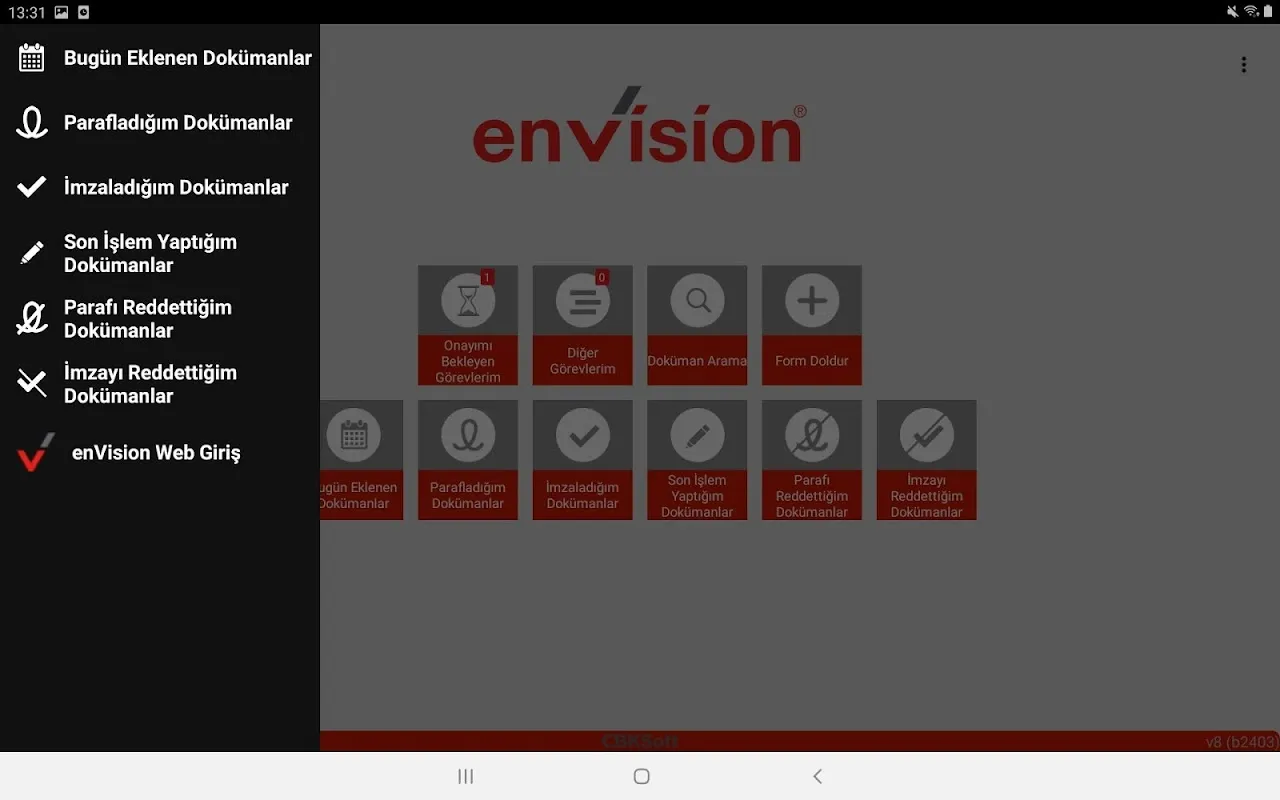Tap the envision logo
Viewport: 1280px width, 800px height.
click(x=640, y=125)
